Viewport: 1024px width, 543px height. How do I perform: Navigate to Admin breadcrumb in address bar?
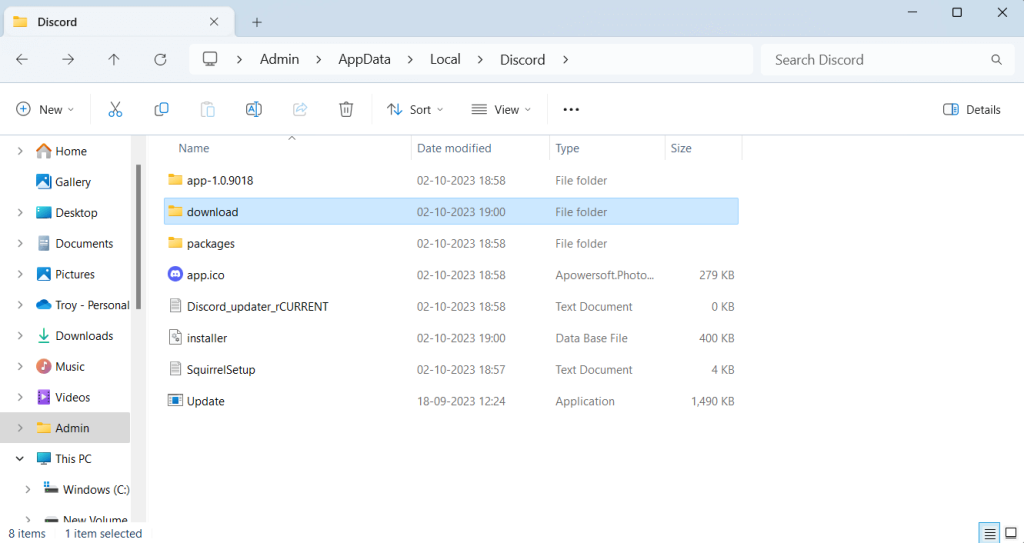click(280, 59)
